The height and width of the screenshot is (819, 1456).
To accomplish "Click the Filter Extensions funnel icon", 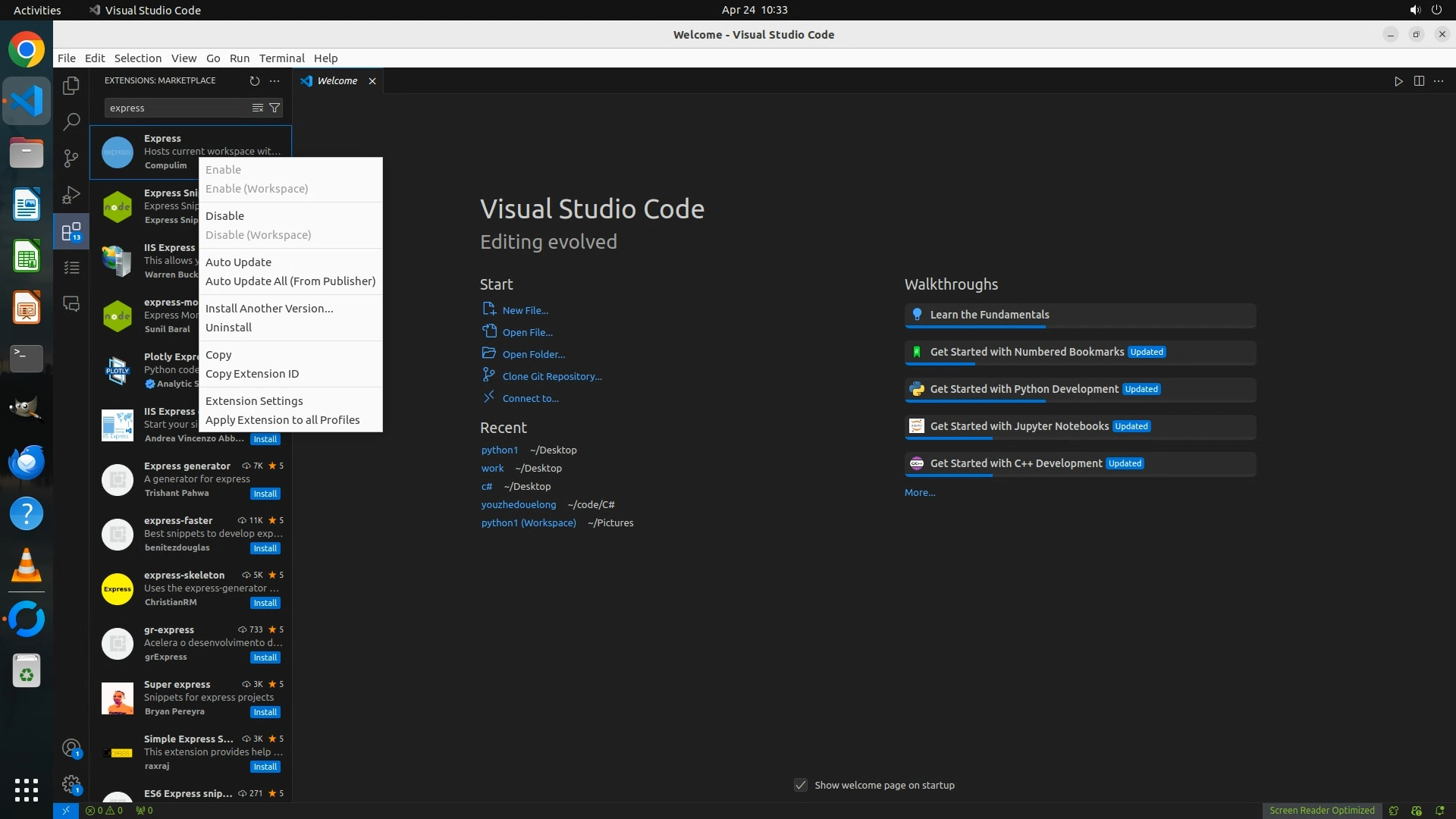I will [275, 108].
